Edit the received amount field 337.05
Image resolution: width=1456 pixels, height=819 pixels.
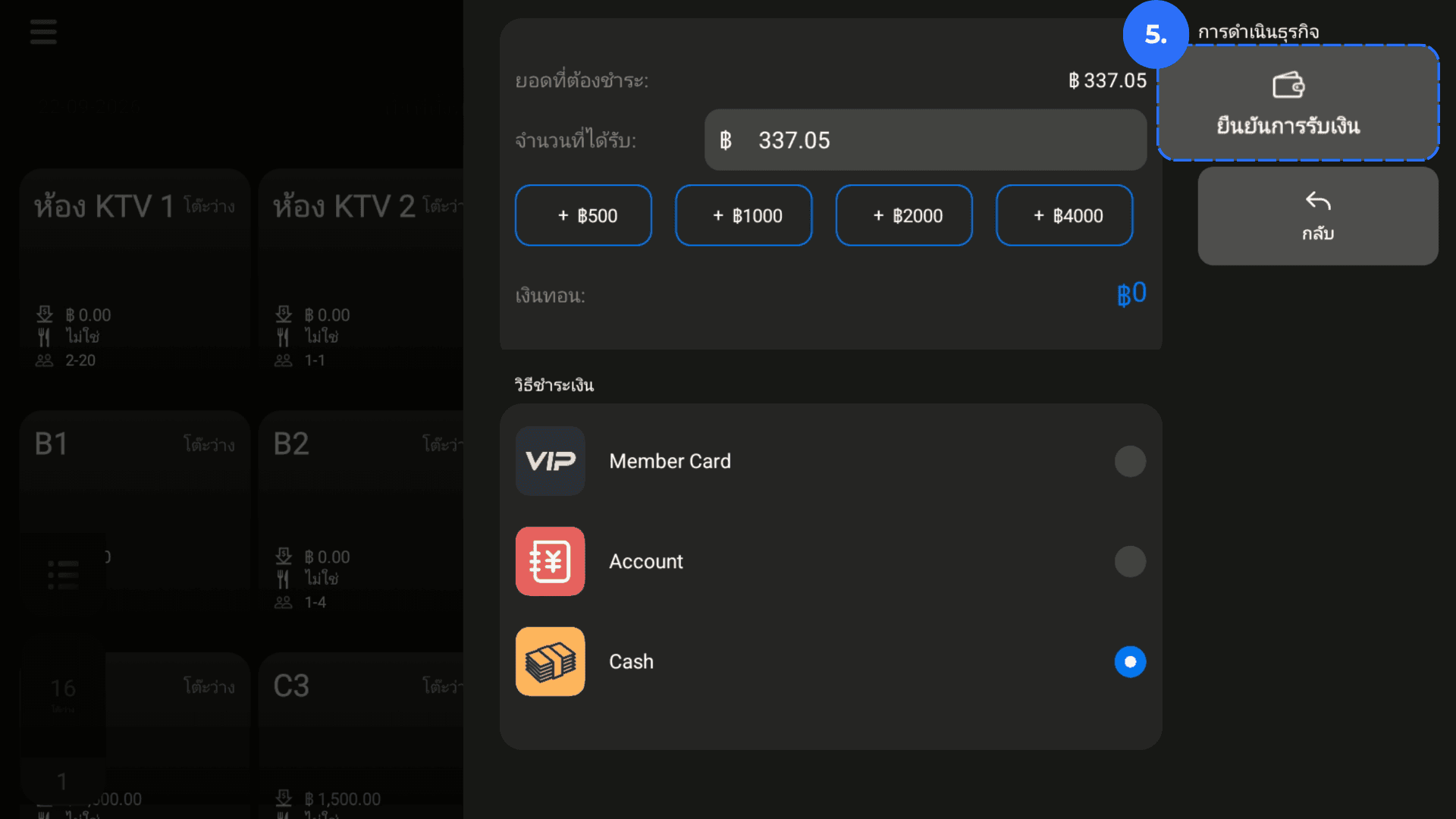point(925,140)
